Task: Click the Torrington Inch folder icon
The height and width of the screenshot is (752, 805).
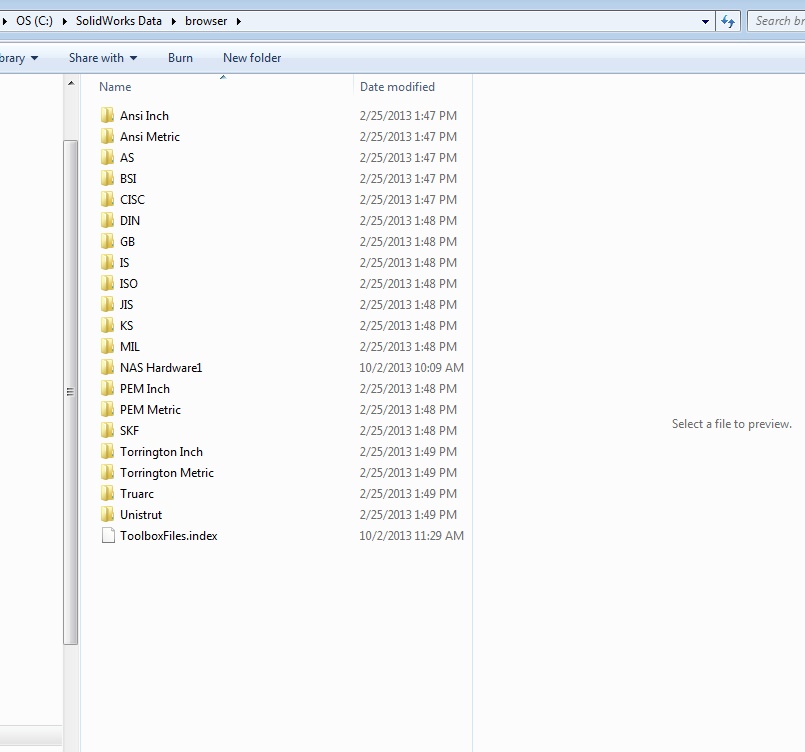Action: tap(107, 451)
